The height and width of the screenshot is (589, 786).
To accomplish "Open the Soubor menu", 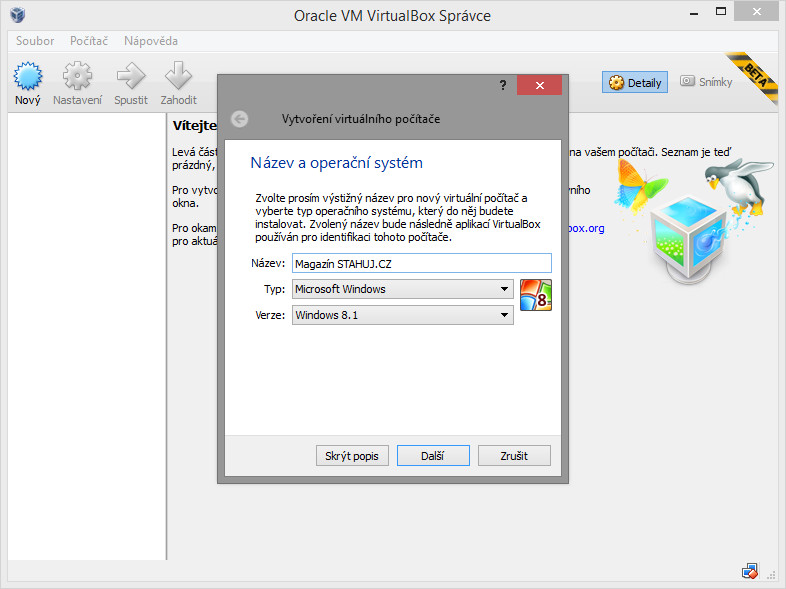I will [x=35, y=41].
